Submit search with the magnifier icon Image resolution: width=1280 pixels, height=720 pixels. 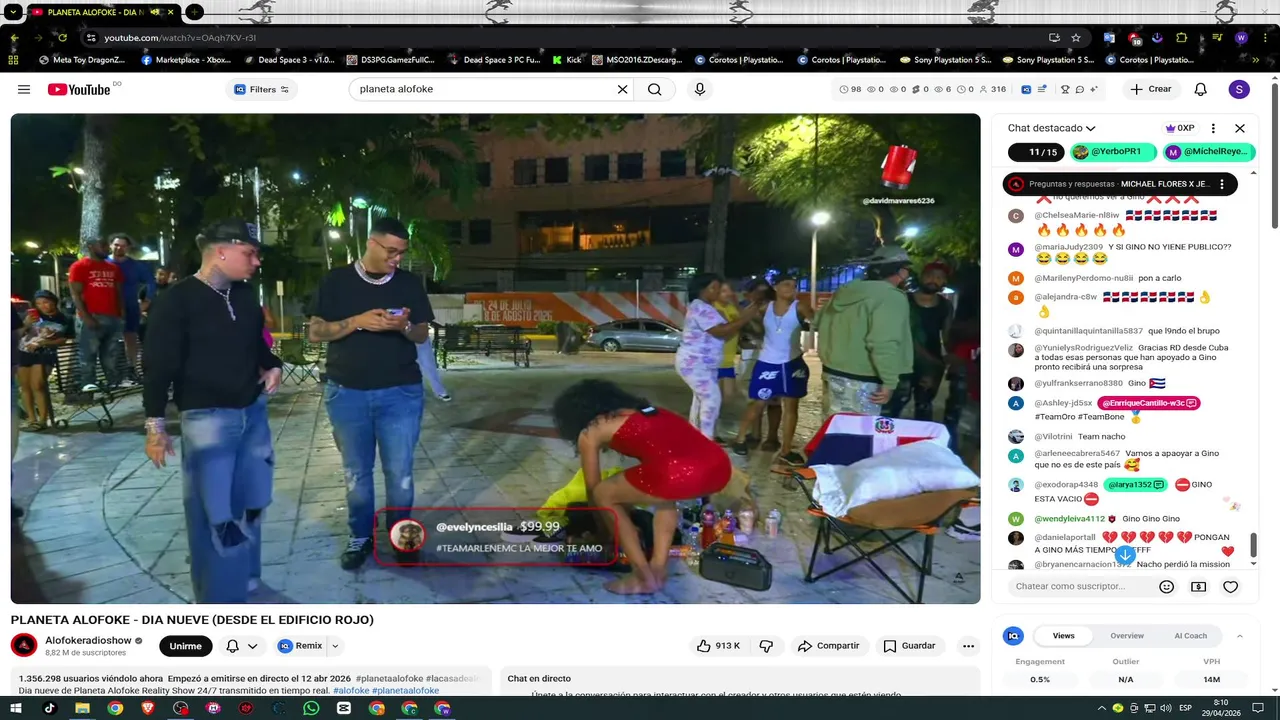pyautogui.click(x=654, y=89)
